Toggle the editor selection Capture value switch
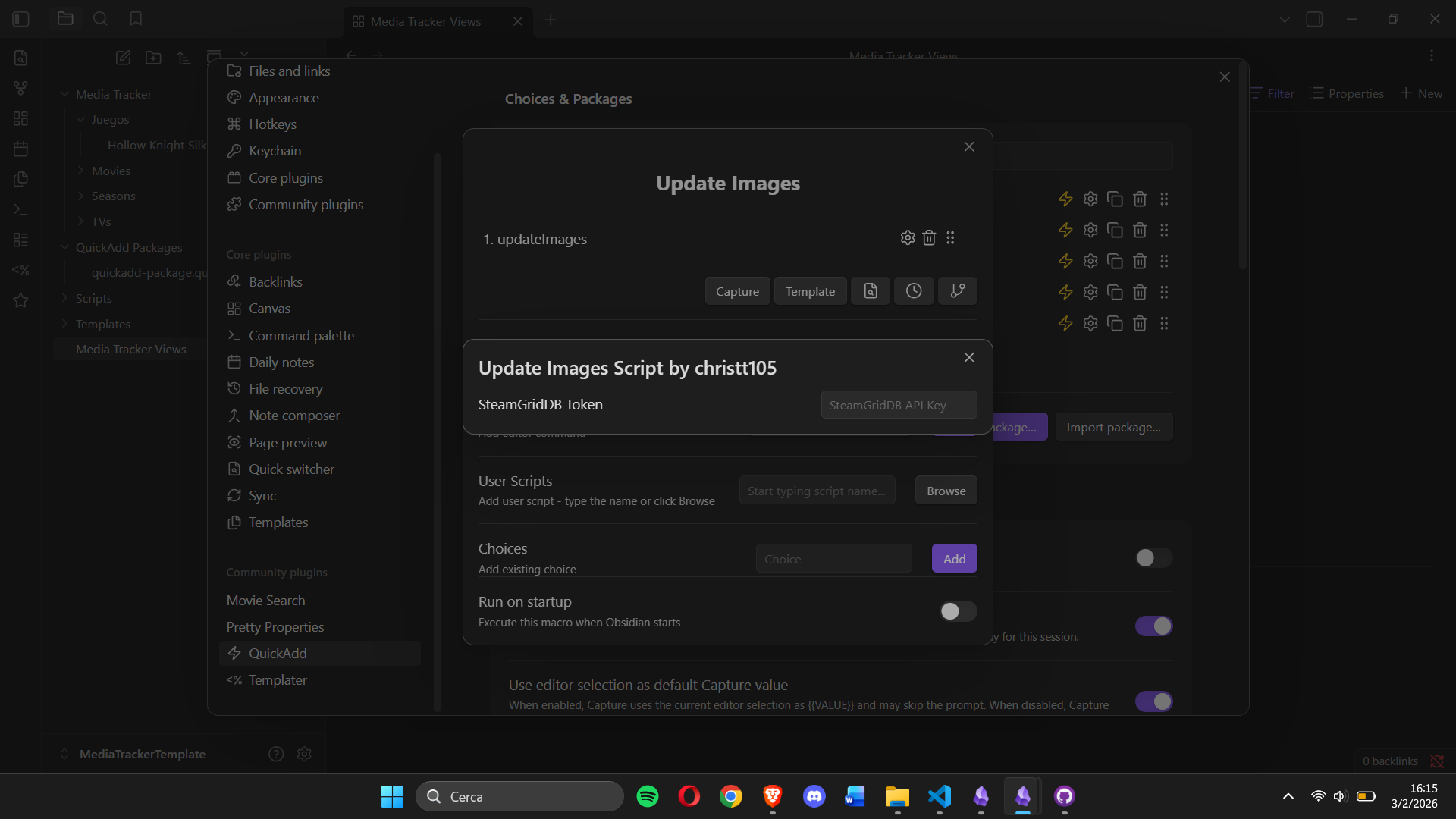Viewport: 1456px width, 819px height. pyautogui.click(x=1153, y=701)
